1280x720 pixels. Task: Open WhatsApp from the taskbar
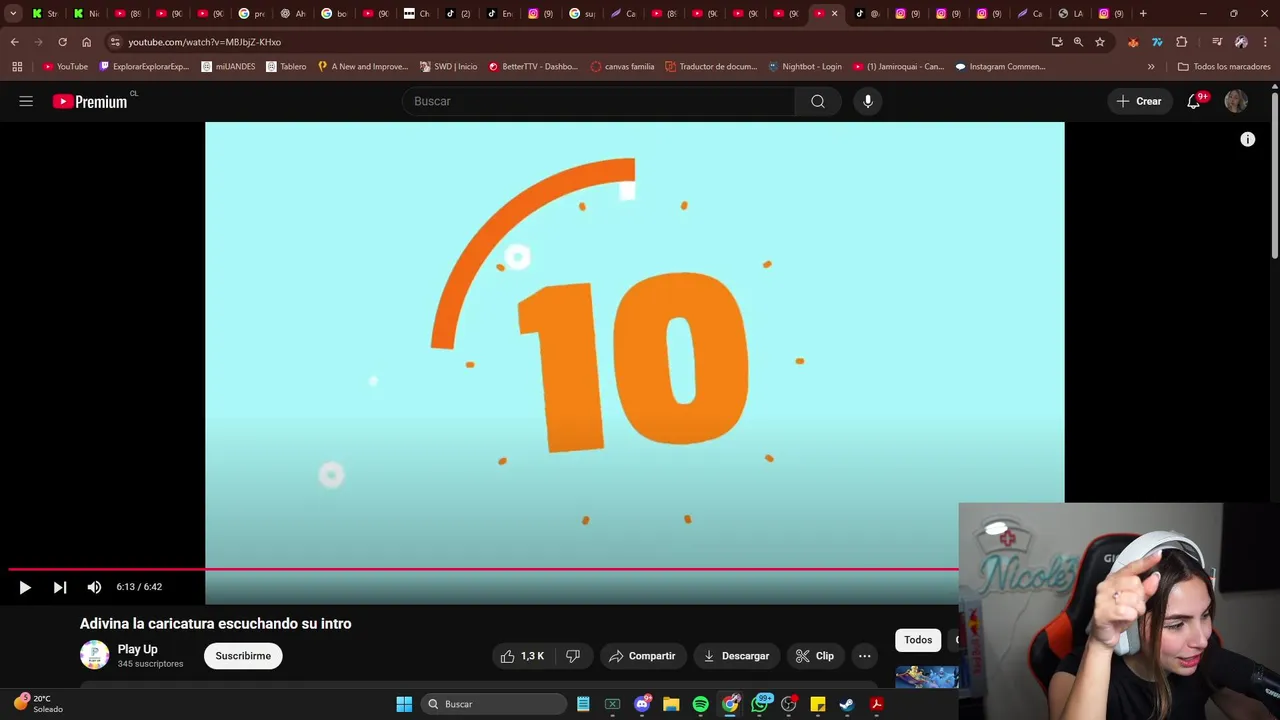click(760, 704)
